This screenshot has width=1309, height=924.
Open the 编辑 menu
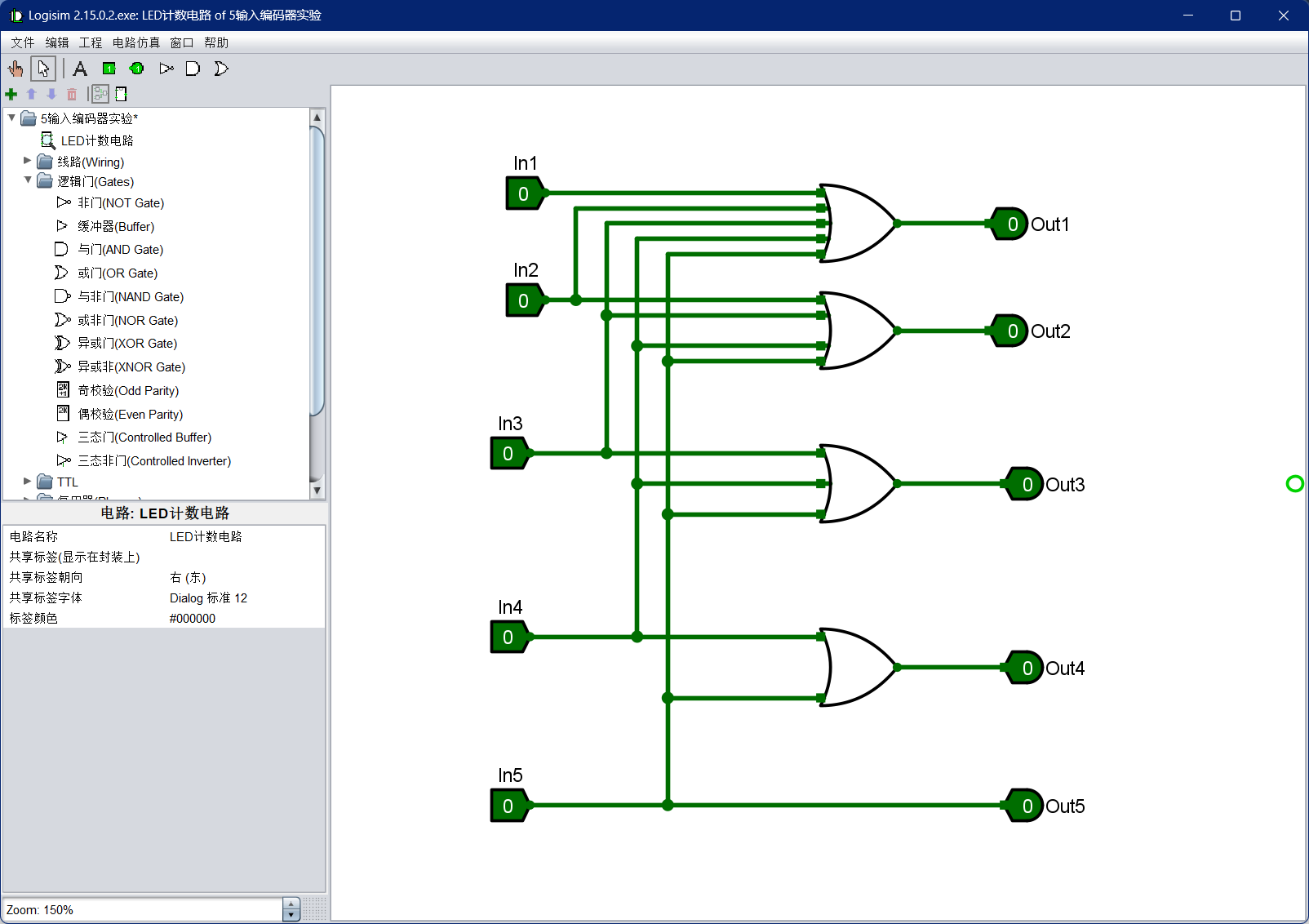57,42
